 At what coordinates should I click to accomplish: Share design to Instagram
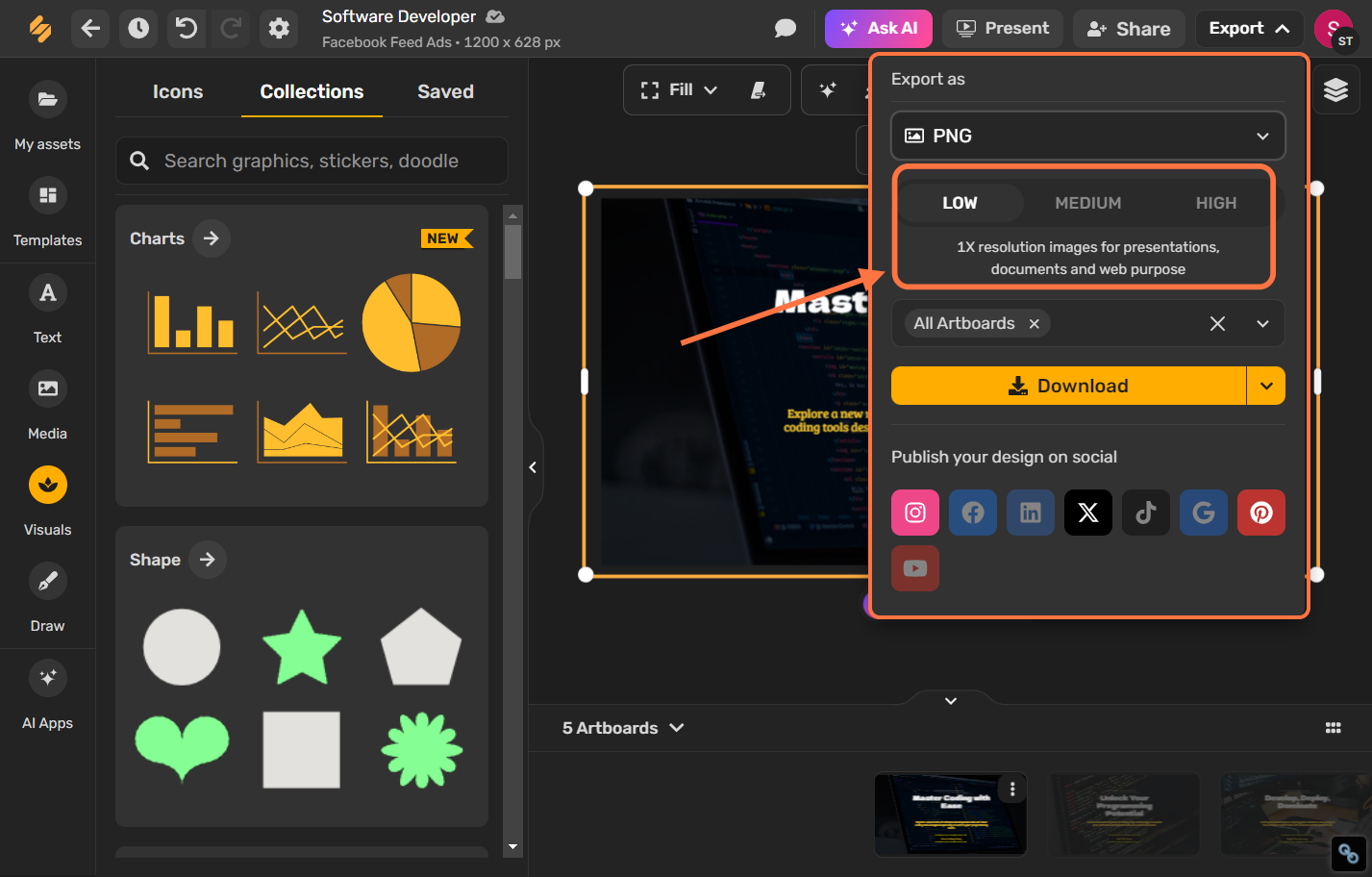(x=914, y=513)
